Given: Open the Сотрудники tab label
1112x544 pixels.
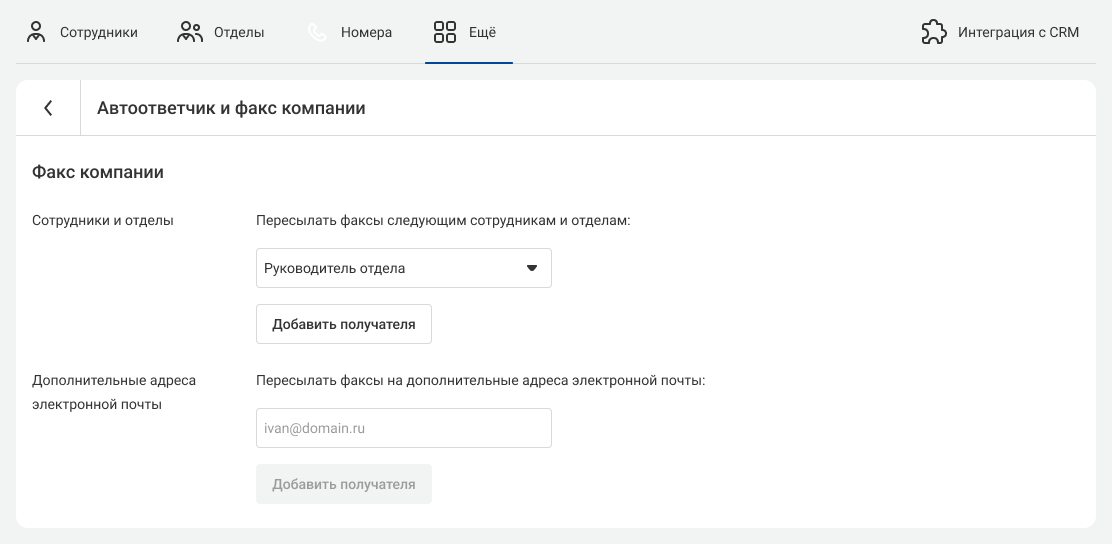Looking at the screenshot, I should 99,33.
